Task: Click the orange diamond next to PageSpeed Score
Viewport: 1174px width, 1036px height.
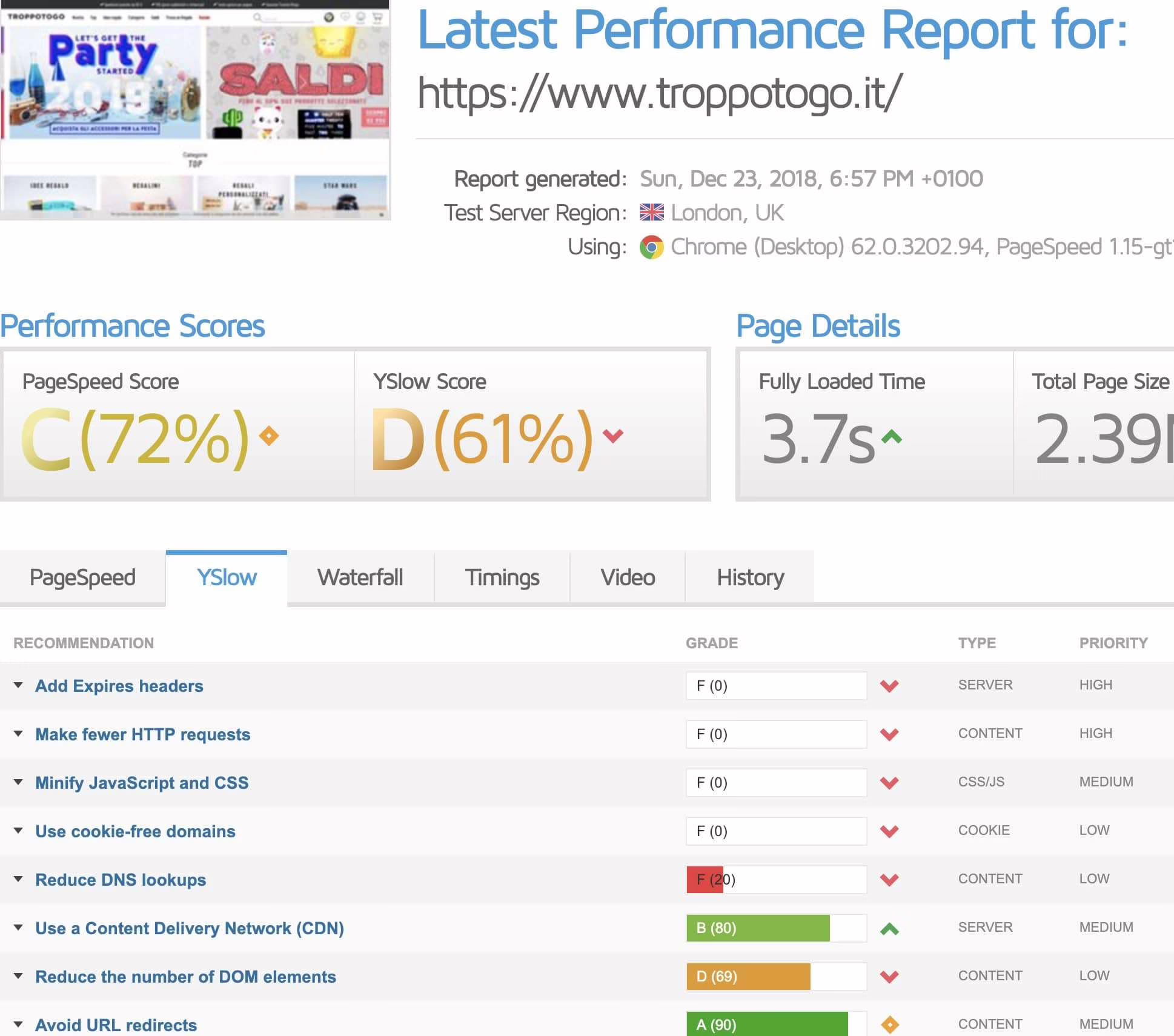Action: [x=268, y=435]
